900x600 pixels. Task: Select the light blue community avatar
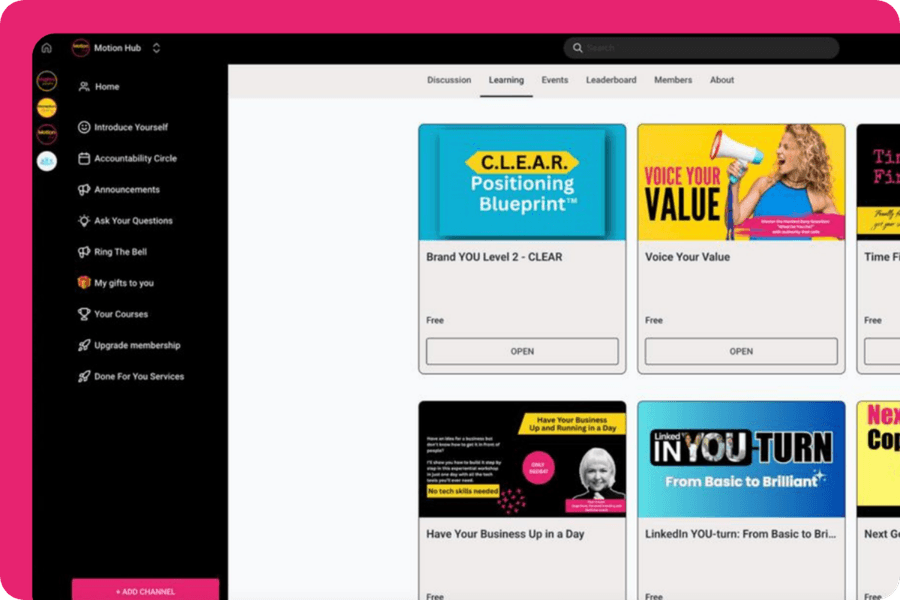[47, 161]
